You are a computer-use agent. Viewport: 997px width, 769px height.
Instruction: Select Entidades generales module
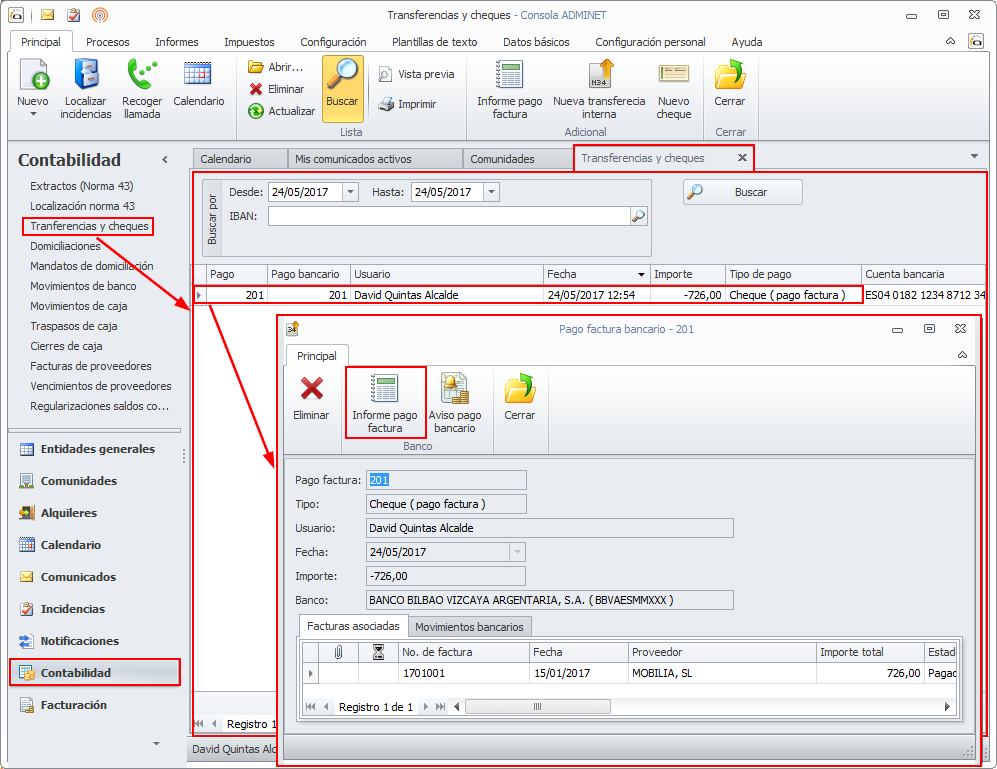(95, 449)
